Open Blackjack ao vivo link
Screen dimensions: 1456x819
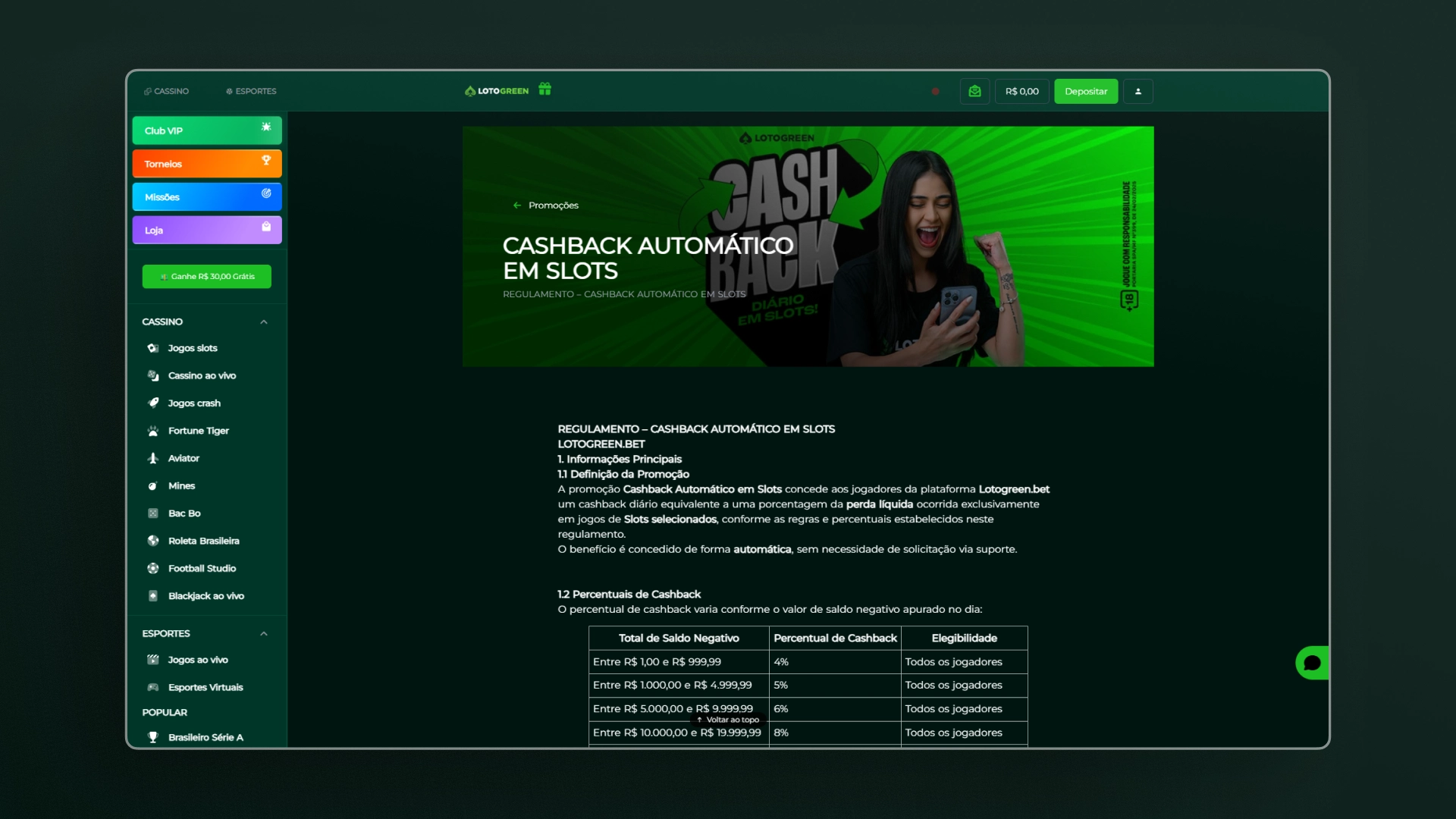(206, 596)
